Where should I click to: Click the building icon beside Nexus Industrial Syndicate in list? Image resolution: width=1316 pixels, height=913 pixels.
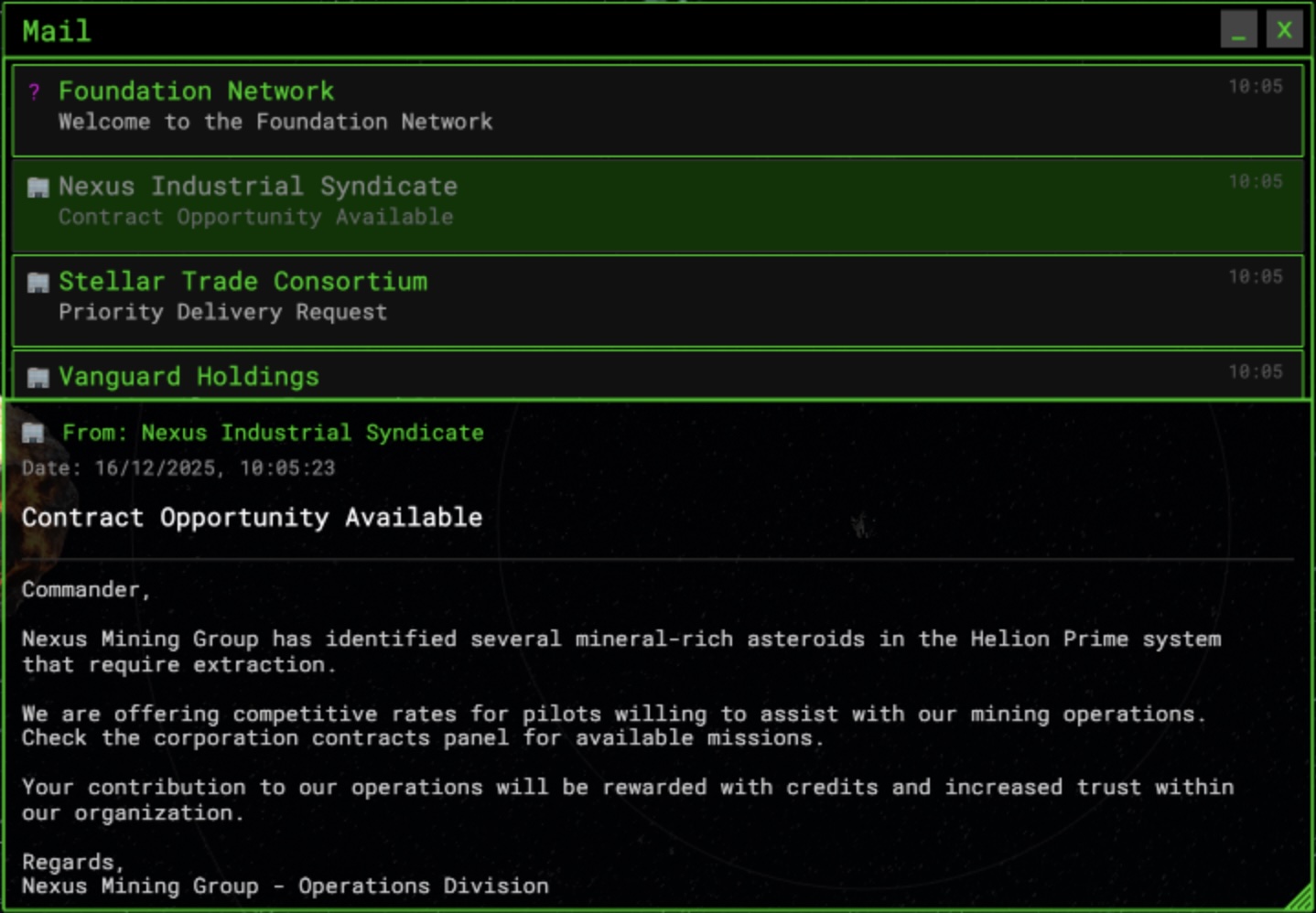tap(38, 188)
